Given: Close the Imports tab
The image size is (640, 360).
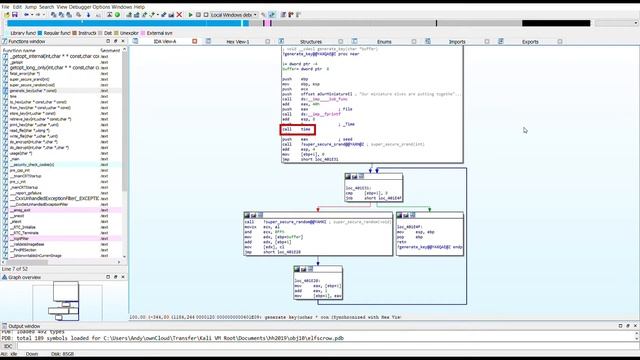Looking at the screenshot, I should click(487, 41).
